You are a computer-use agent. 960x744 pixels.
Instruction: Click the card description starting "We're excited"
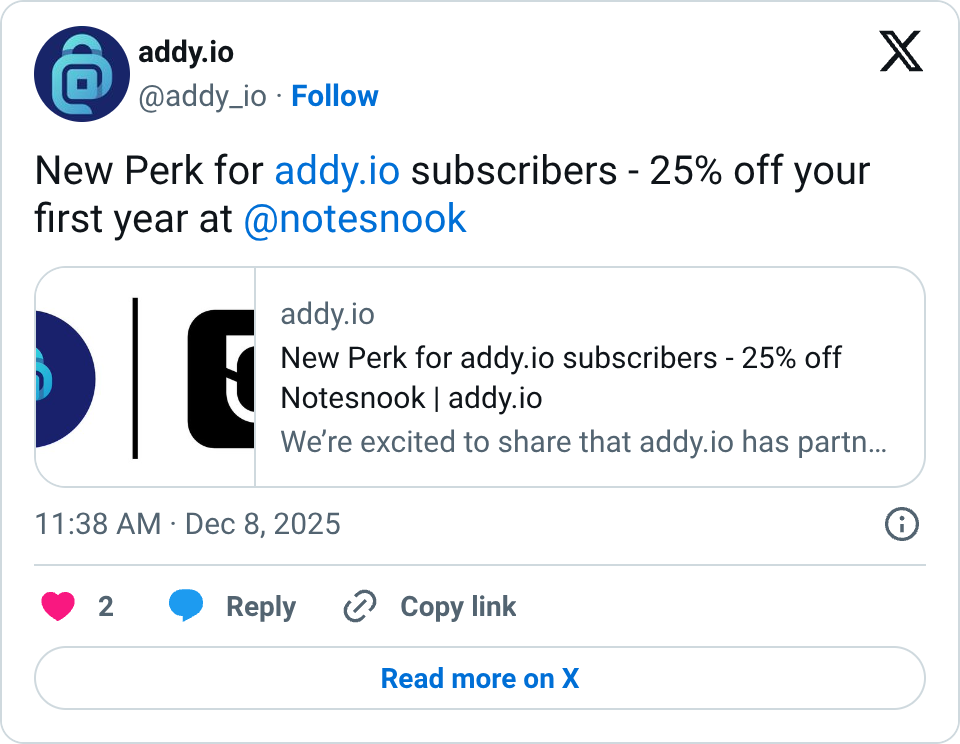(x=583, y=442)
